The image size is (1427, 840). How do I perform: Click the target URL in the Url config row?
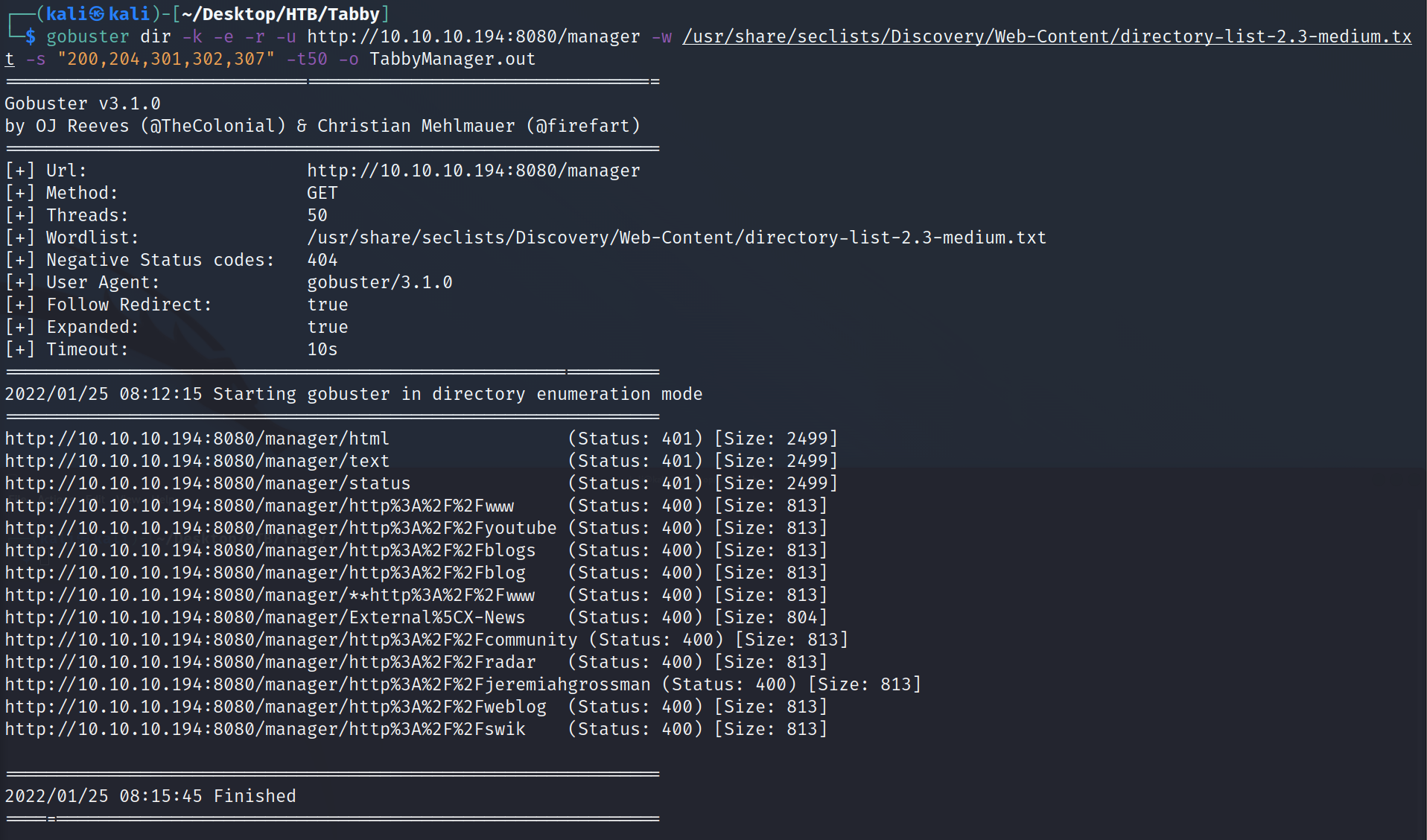tap(473, 171)
